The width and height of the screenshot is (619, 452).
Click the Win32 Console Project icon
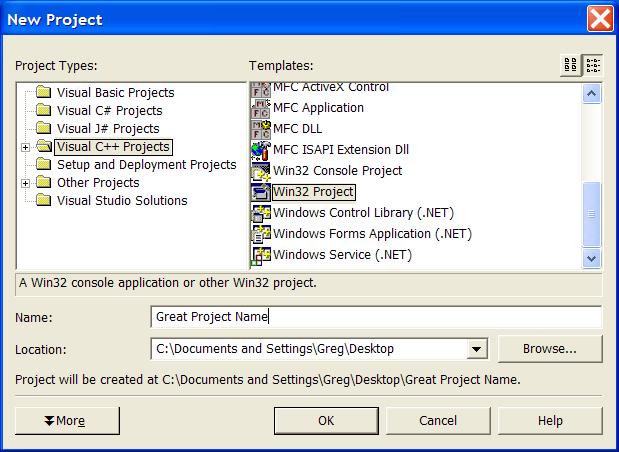pyautogui.click(x=261, y=171)
